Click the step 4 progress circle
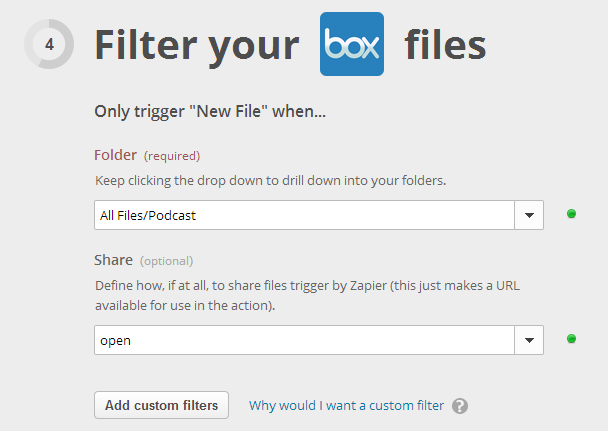The image size is (608, 431). (49, 44)
